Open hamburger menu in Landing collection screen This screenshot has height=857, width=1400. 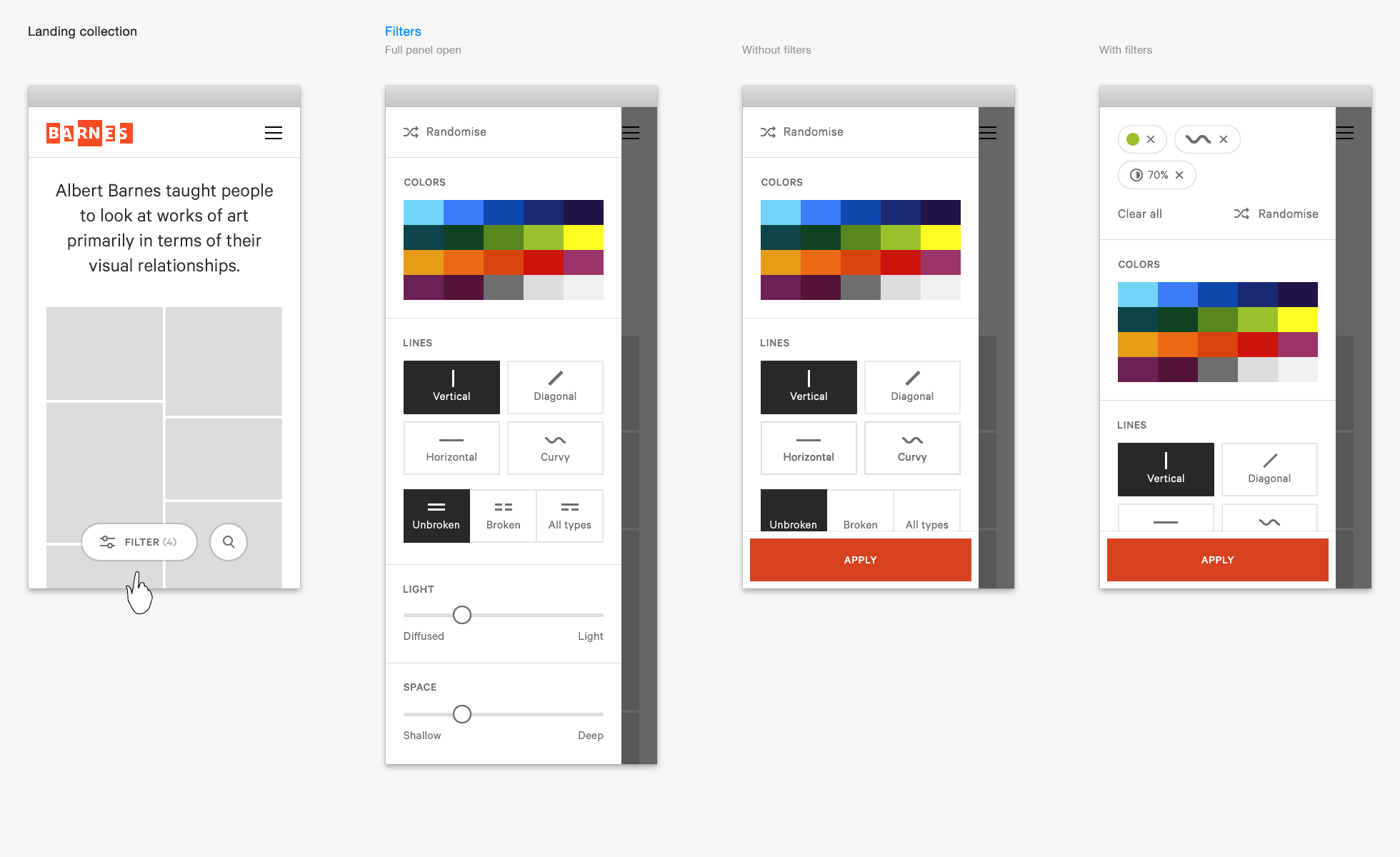(x=273, y=133)
